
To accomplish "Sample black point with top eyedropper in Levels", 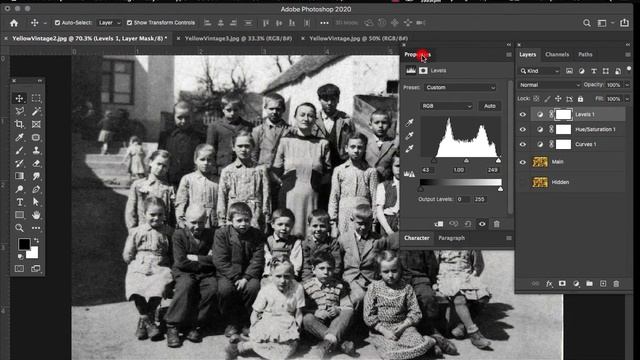I will click(409, 122).
